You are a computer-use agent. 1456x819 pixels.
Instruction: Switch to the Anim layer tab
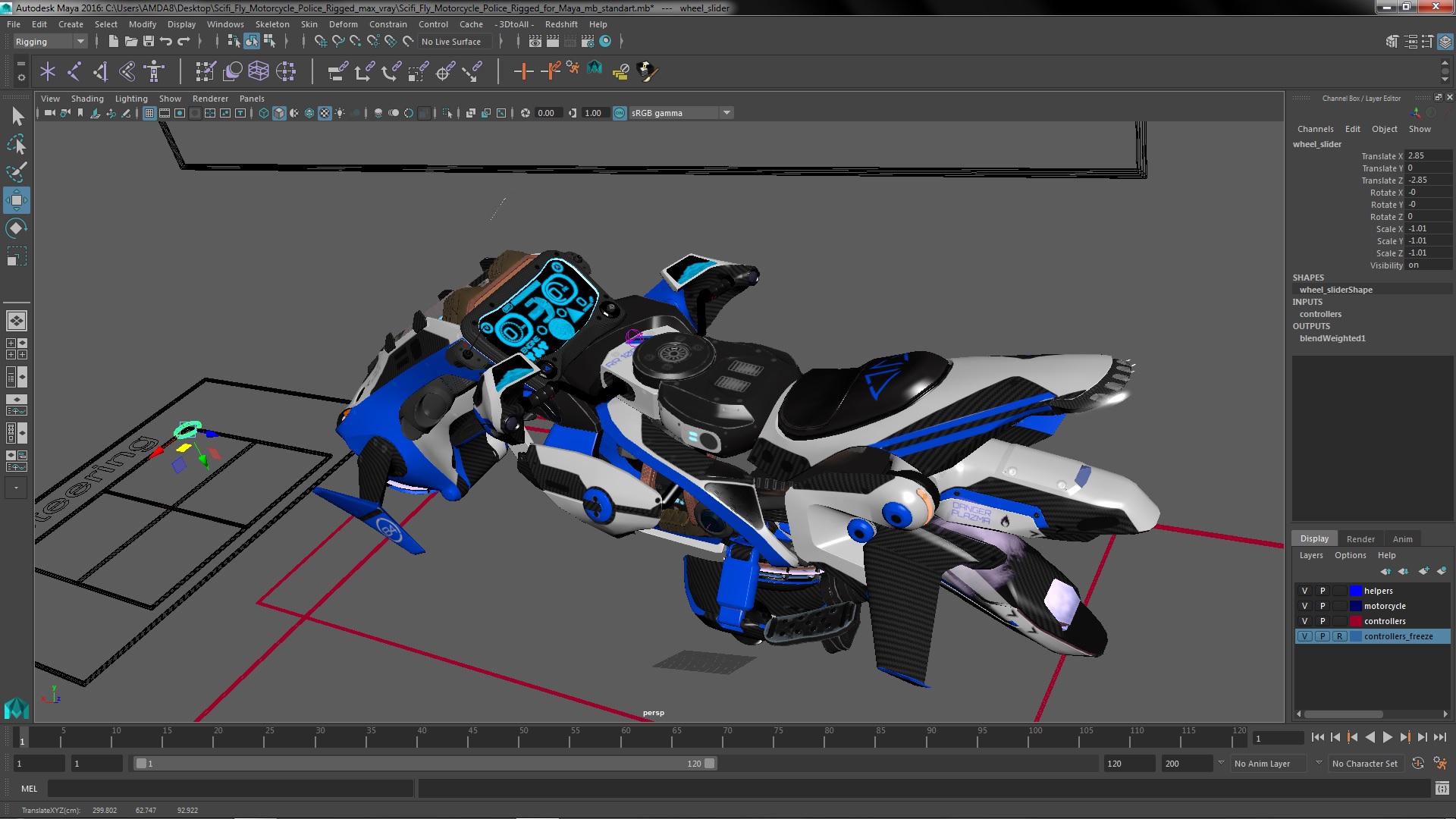coord(1402,538)
